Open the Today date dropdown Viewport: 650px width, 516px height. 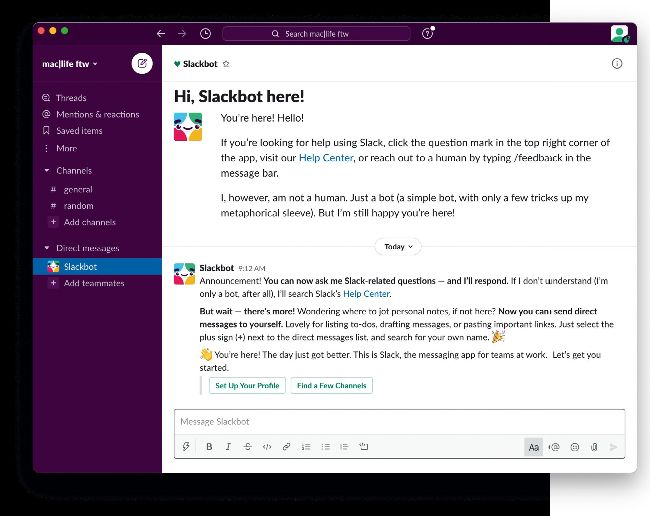click(398, 246)
